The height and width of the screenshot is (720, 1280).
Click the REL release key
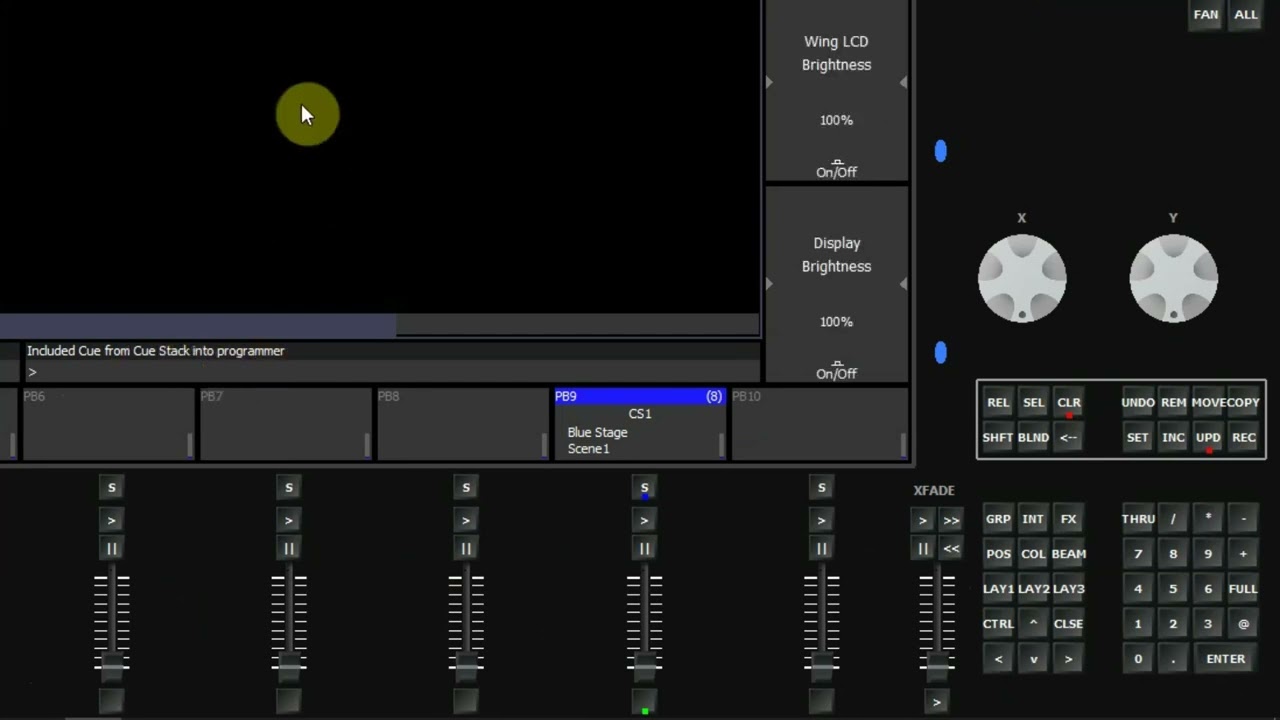click(998, 403)
